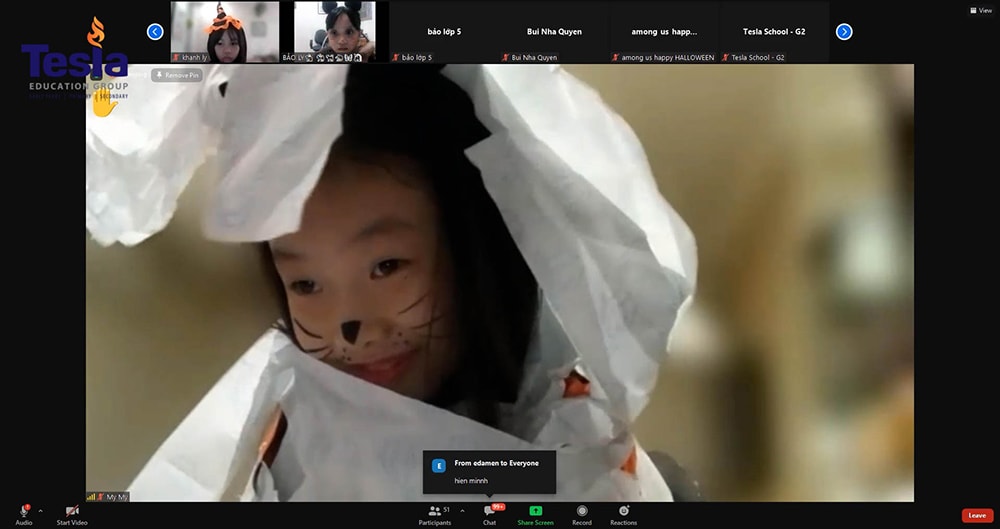Open chat message from edamen notification
The width and height of the screenshot is (1000, 529).
(x=489, y=472)
